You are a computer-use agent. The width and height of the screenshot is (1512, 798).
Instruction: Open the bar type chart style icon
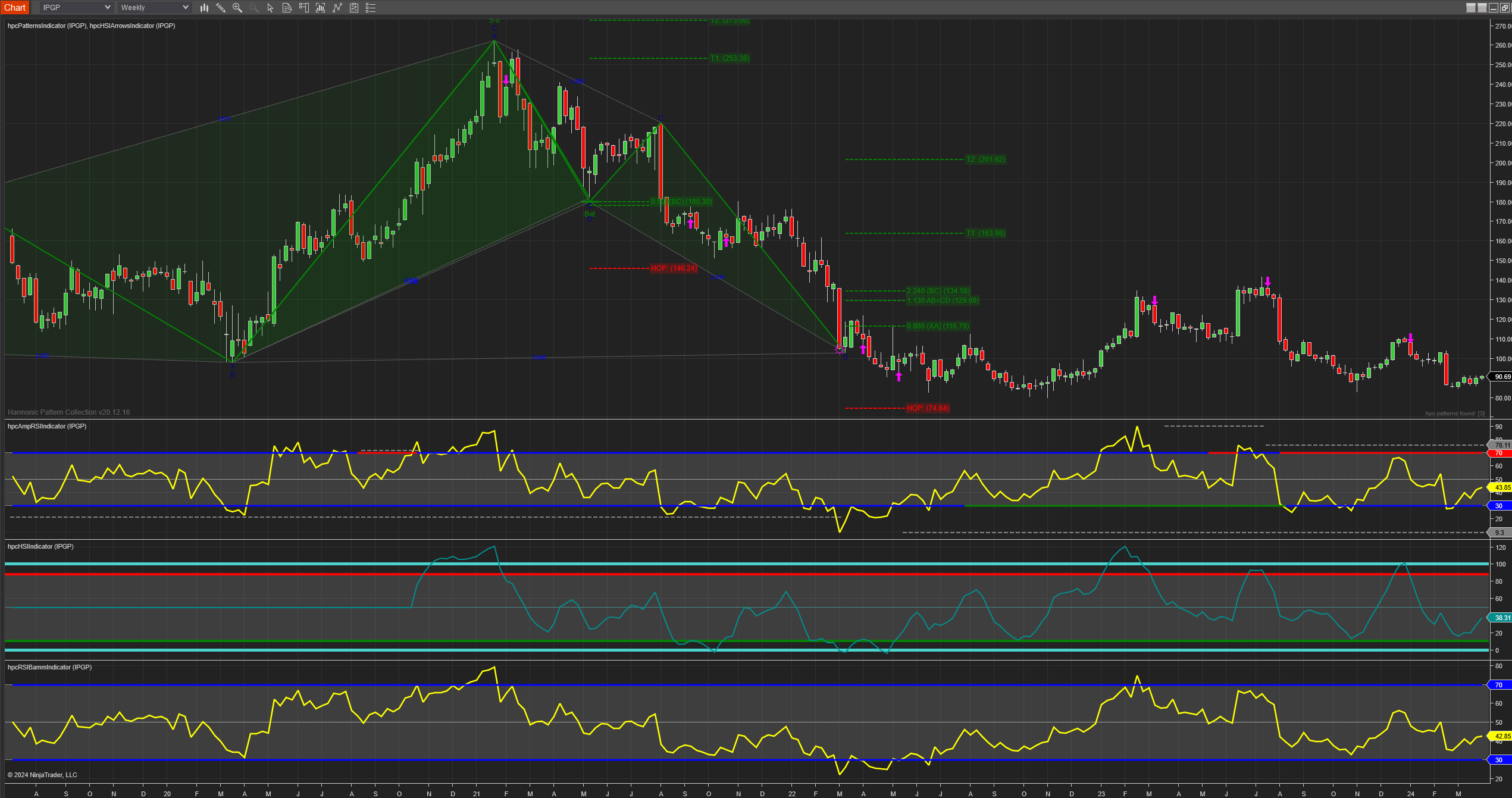coord(204,8)
